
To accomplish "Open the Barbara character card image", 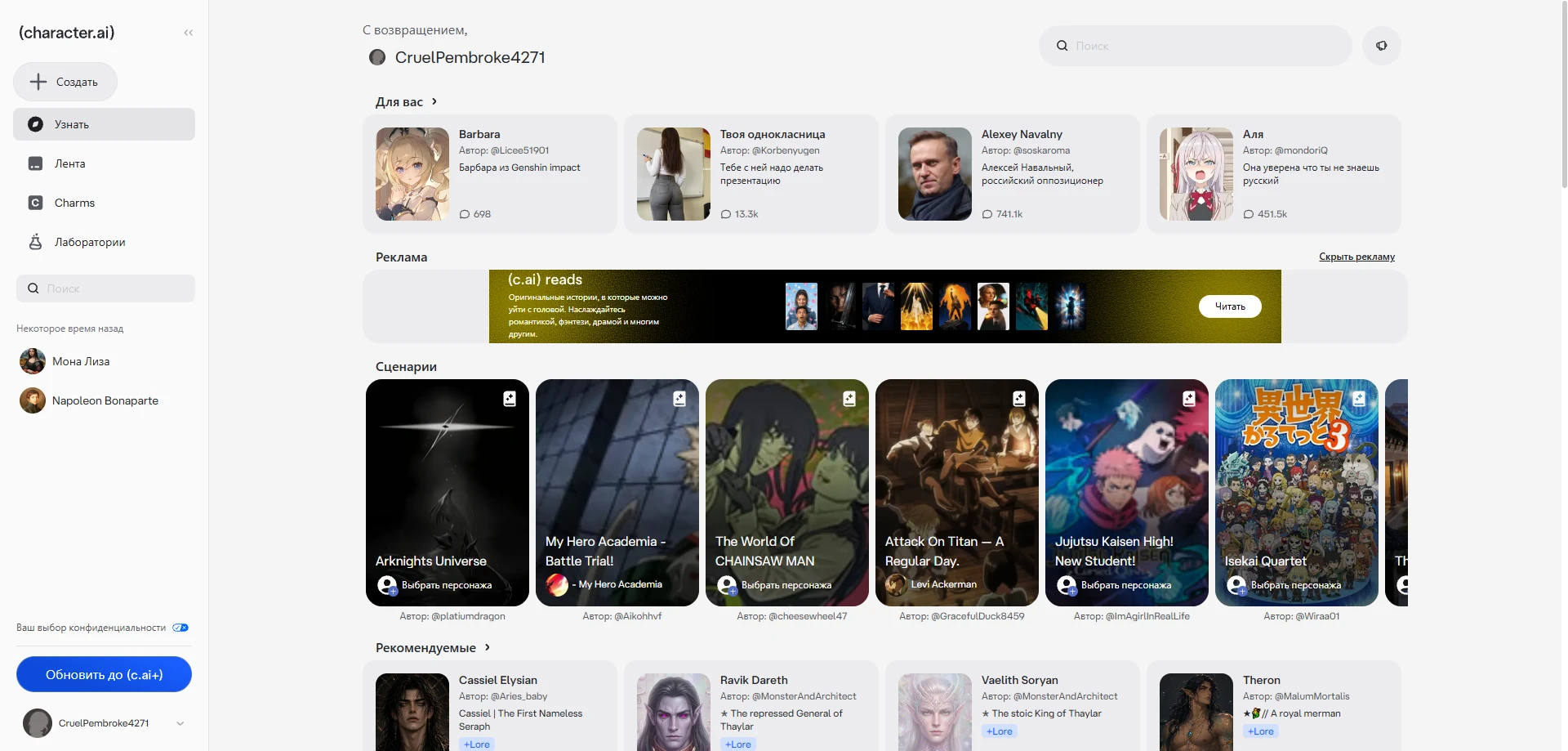I will click(x=412, y=174).
